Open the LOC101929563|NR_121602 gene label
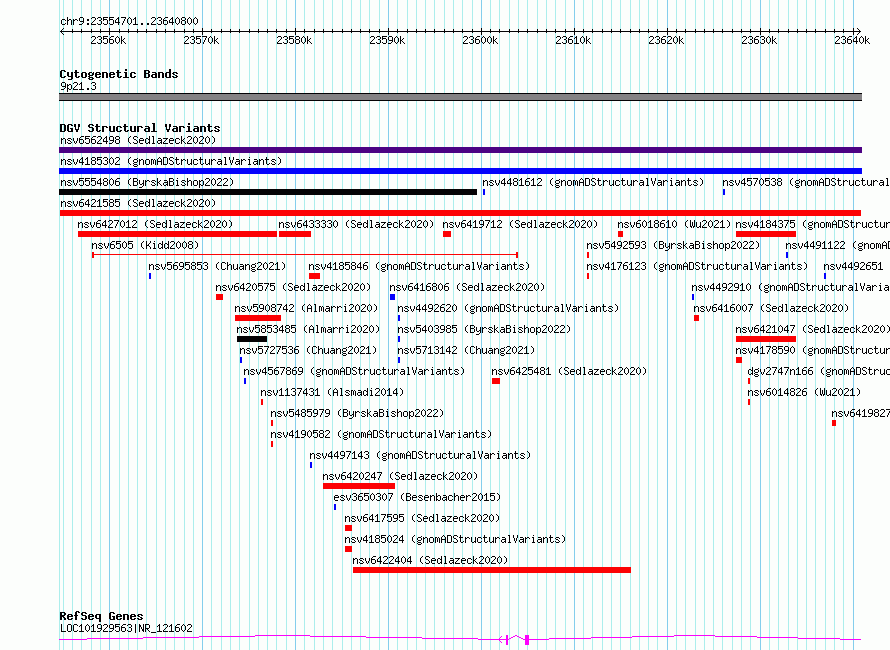This screenshot has height=650, width=890. point(126,628)
